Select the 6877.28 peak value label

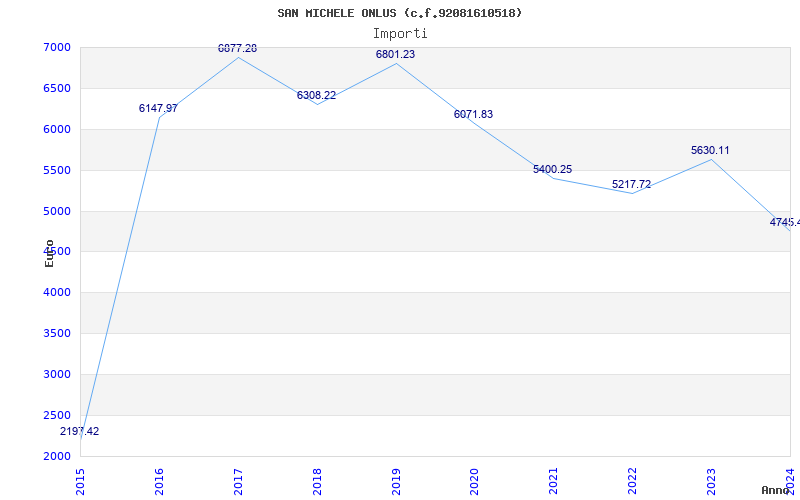(x=237, y=48)
